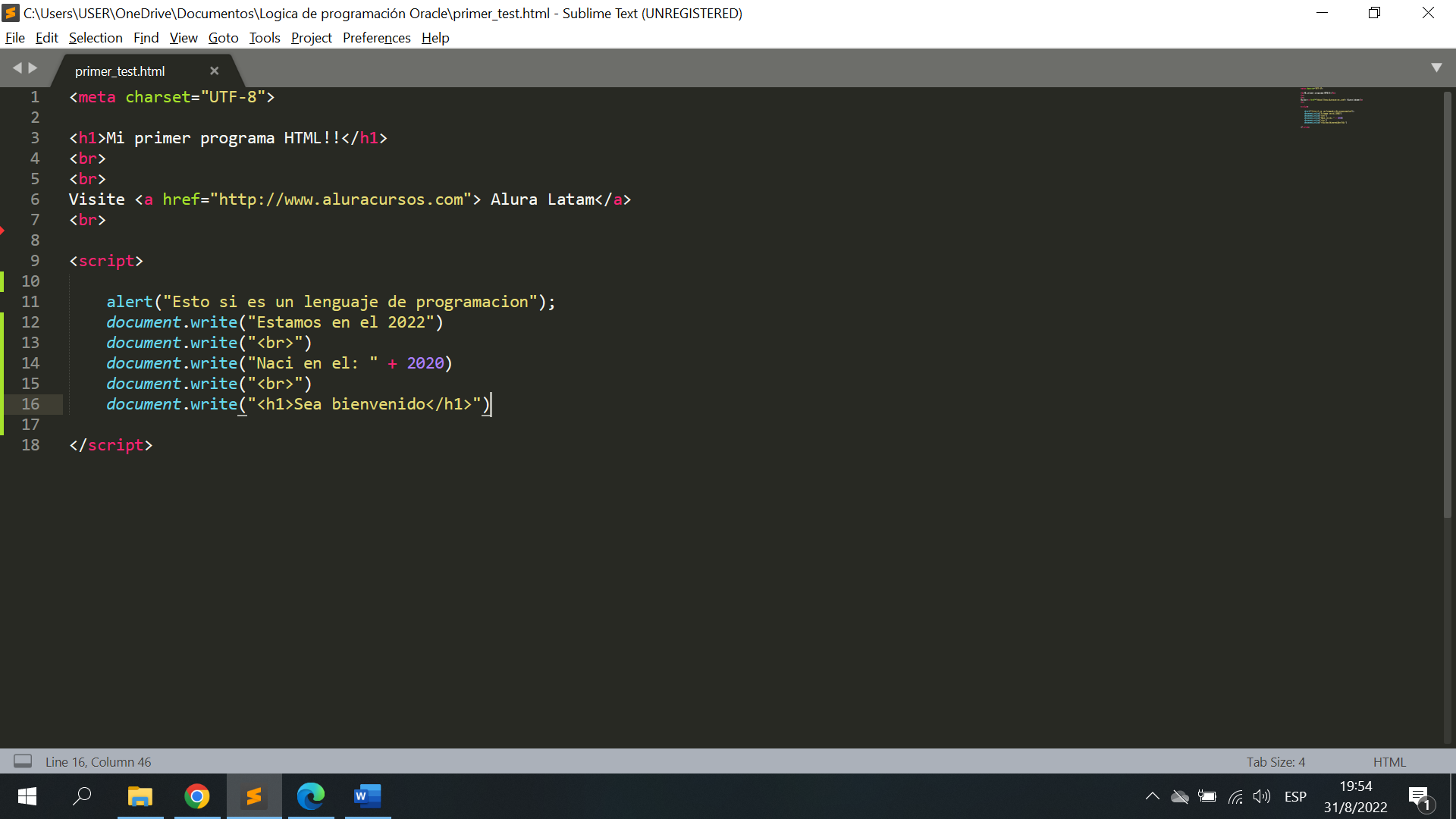
Task: Open the volume speaker tray icon
Action: coord(1261,796)
